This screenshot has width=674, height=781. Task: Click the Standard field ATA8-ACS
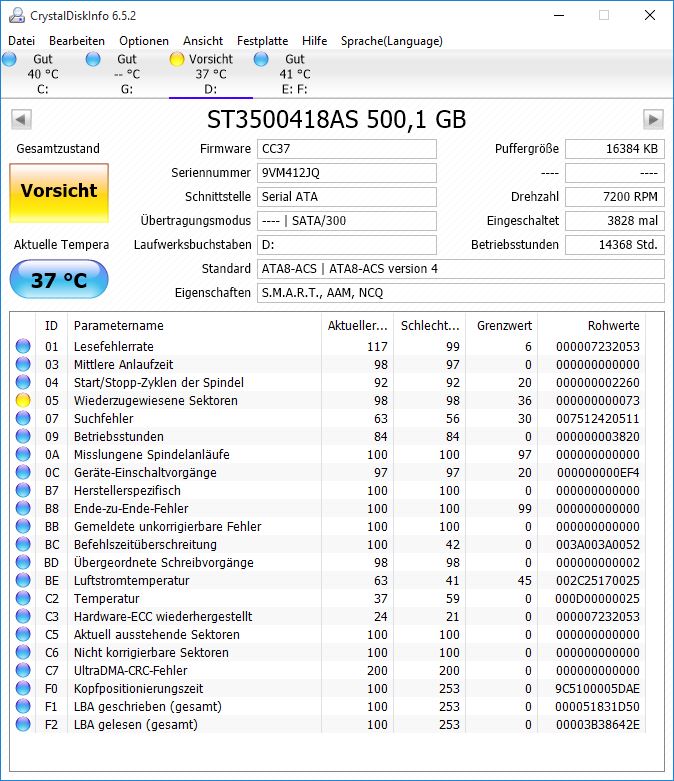pos(461,269)
